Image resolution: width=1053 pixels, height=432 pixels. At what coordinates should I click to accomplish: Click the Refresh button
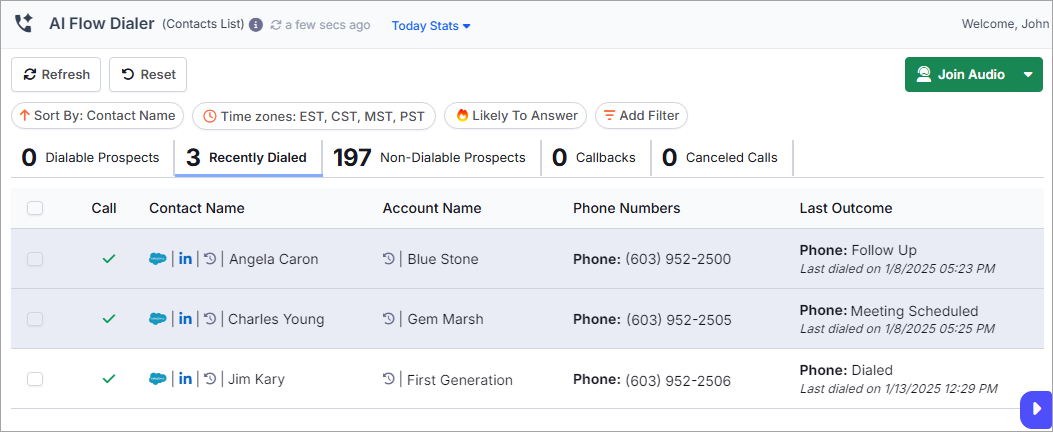[x=56, y=75]
